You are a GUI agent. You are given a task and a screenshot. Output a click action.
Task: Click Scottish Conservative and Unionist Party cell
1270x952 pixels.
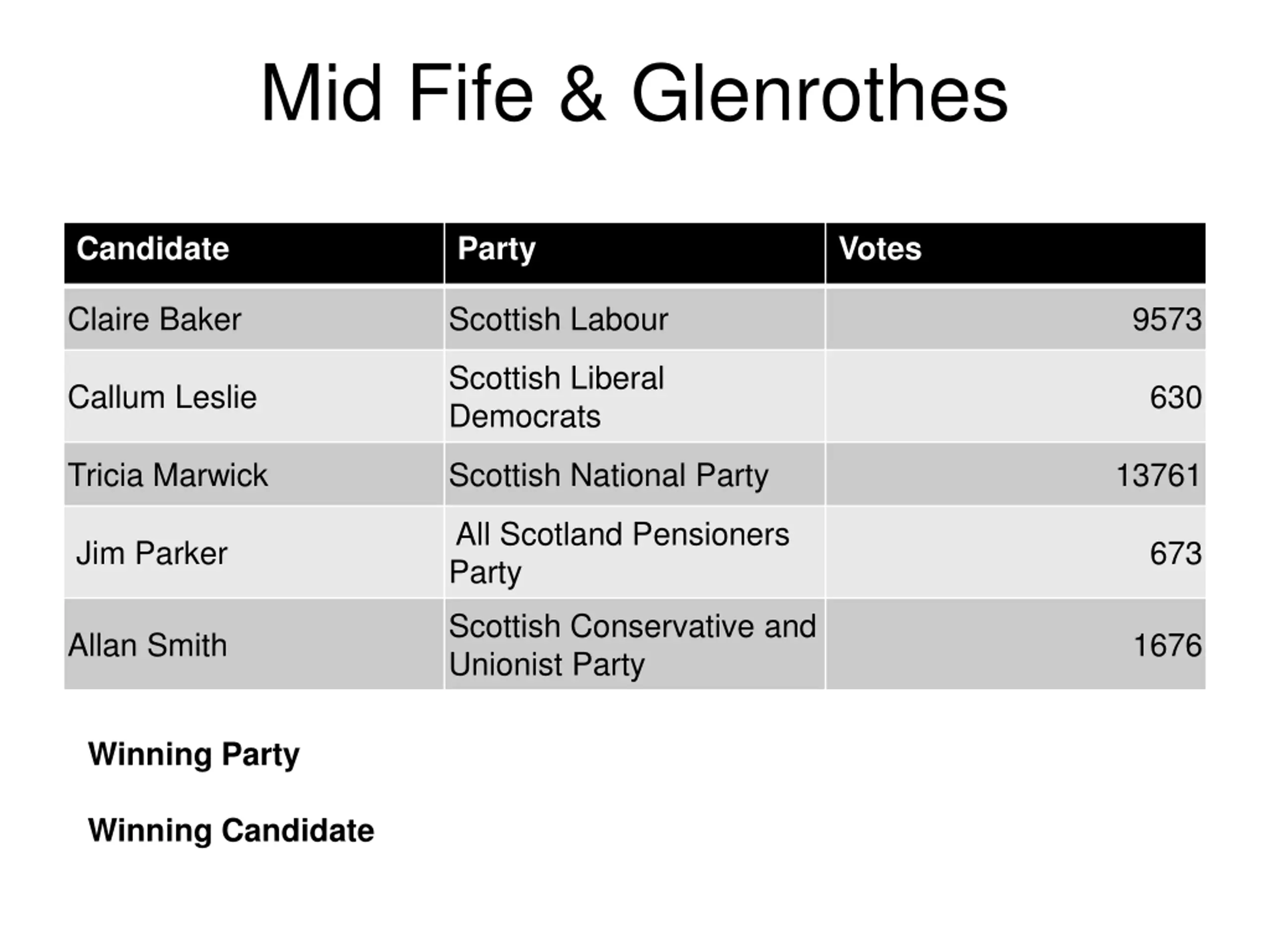point(635,645)
